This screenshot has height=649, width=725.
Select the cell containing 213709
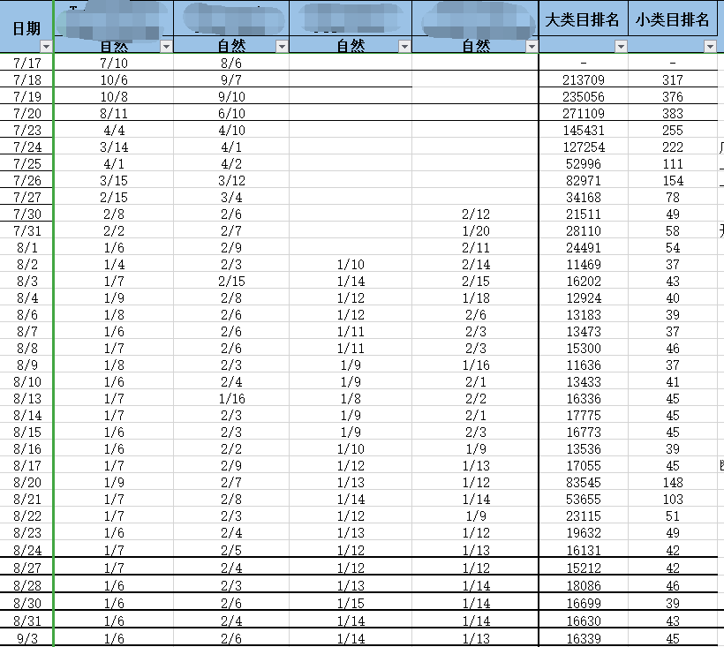[583, 80]
